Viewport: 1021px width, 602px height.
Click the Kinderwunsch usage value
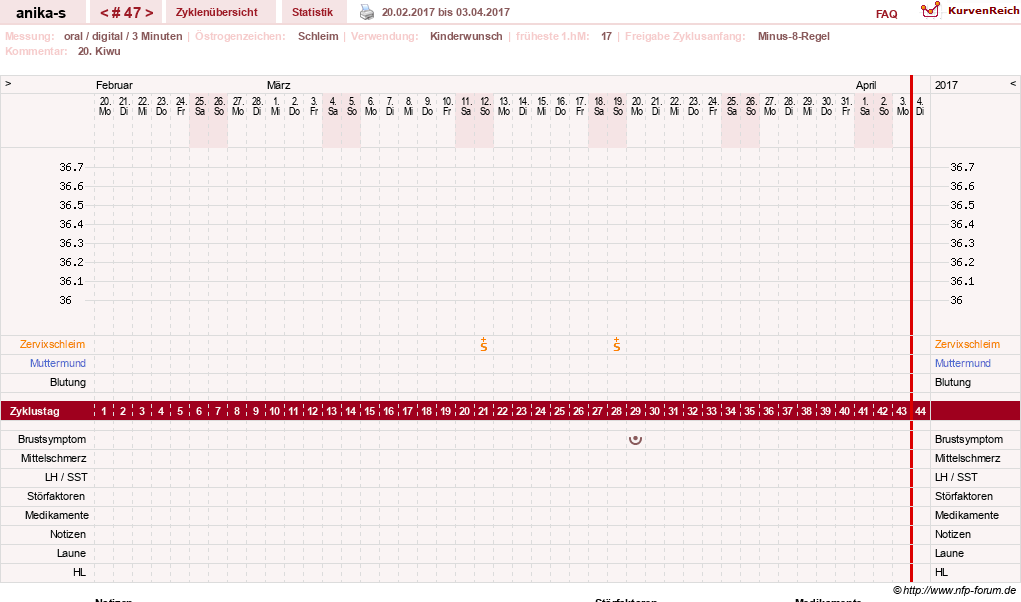pos(466,36)
